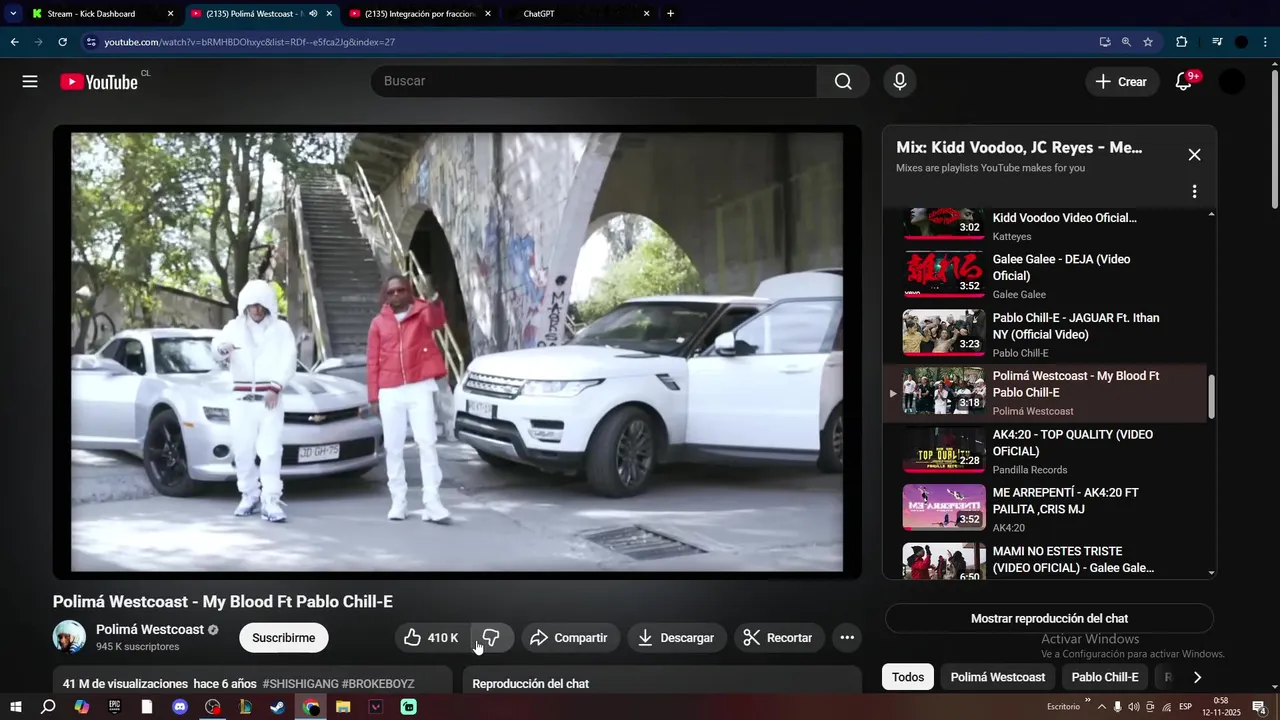Image resolution: width=1280 pixels, height=720 pixels.
Task: Start voice search with microphone icon
Action: click(900, 81)
